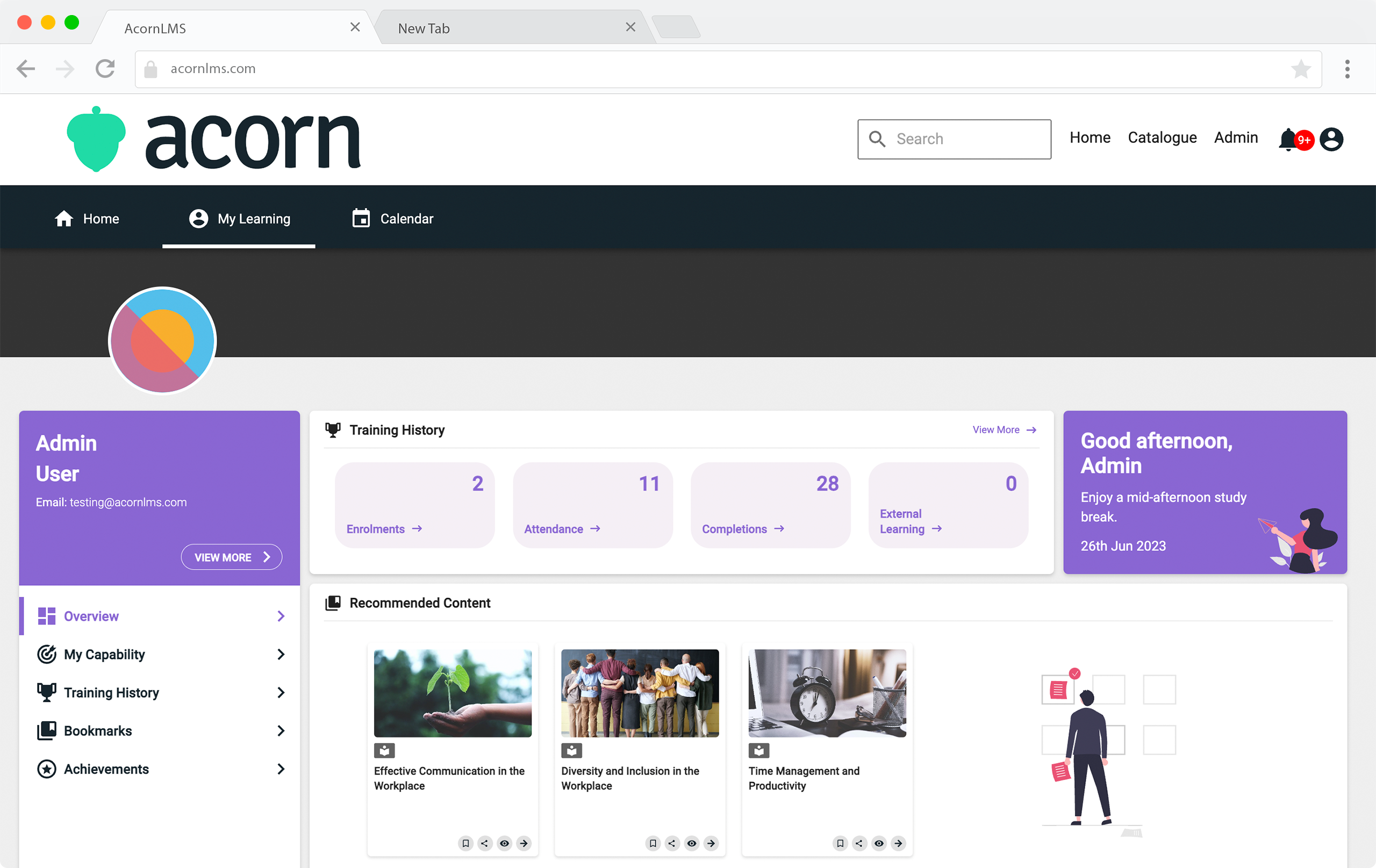The width and height of the screenshot is (1376, 868).
Task: Bookmark the Effective Communication course
Action: (x=465, y=843)
